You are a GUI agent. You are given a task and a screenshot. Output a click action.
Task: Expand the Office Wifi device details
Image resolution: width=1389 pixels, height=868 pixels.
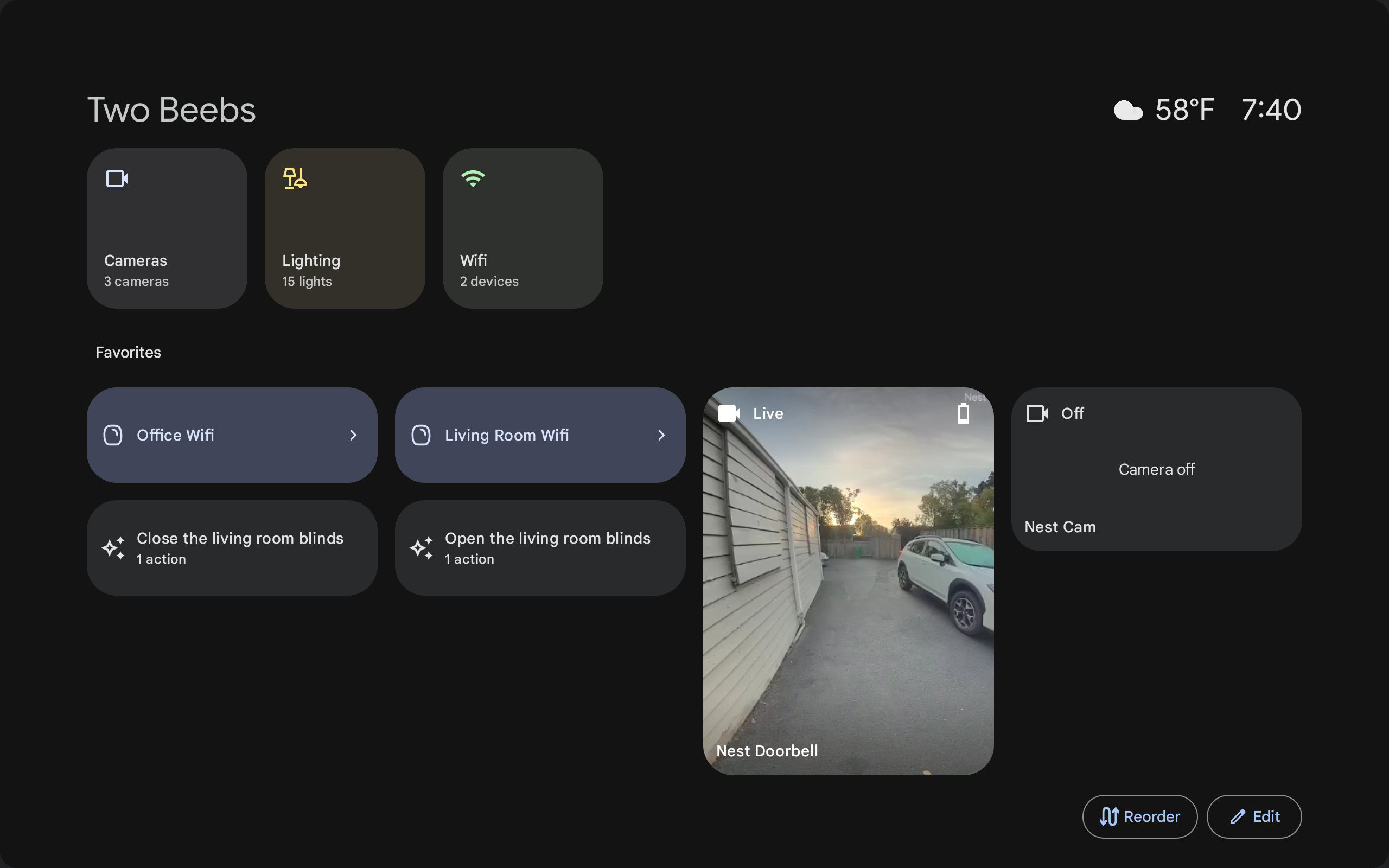[354, 435]
